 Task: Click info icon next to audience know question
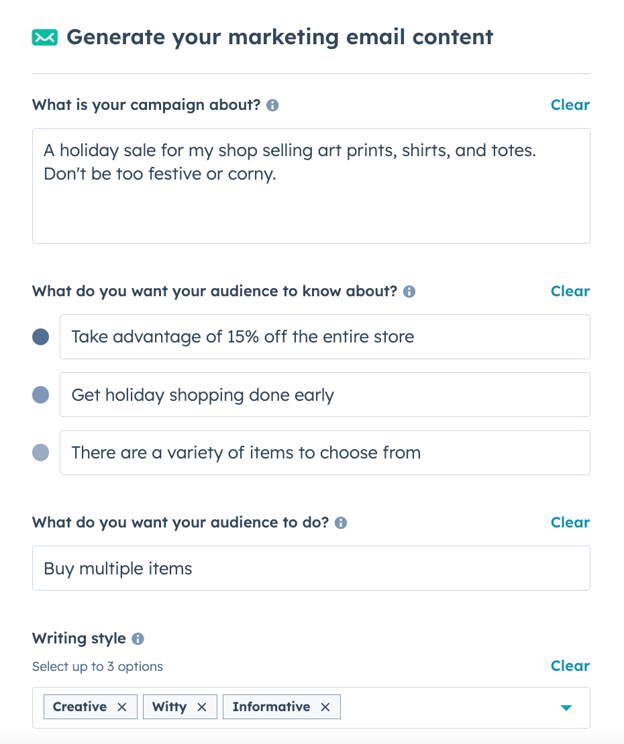(409, 292)
